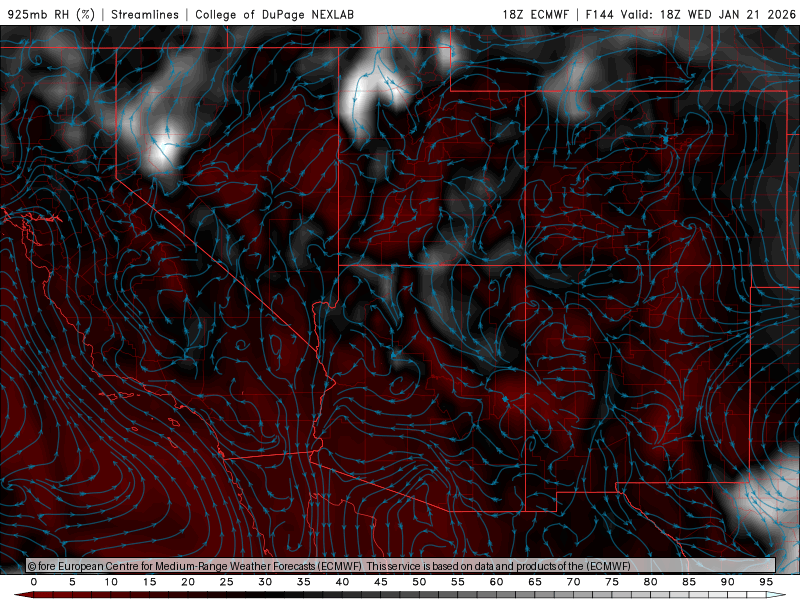Viewport: 800px width, 600px height.
Task: Click the "0" label on the RH scale
Action: [34, 582]
